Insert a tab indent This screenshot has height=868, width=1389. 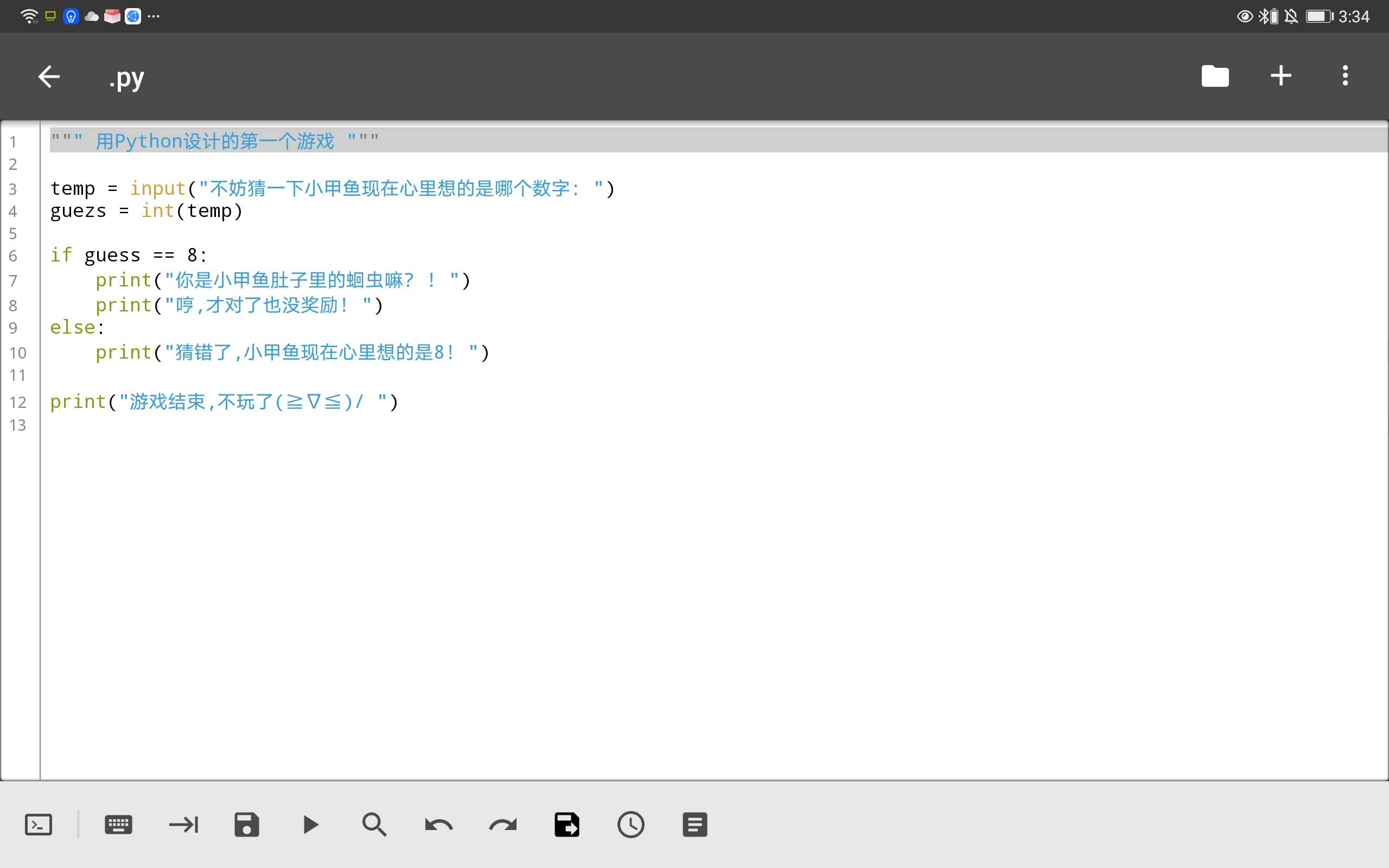point(184,825)
